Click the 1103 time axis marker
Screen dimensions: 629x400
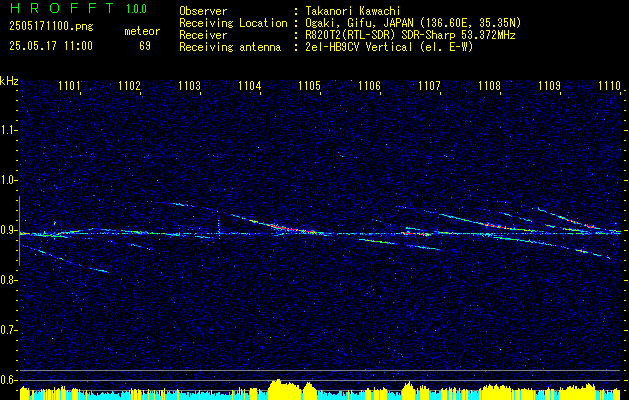point(189,85)
